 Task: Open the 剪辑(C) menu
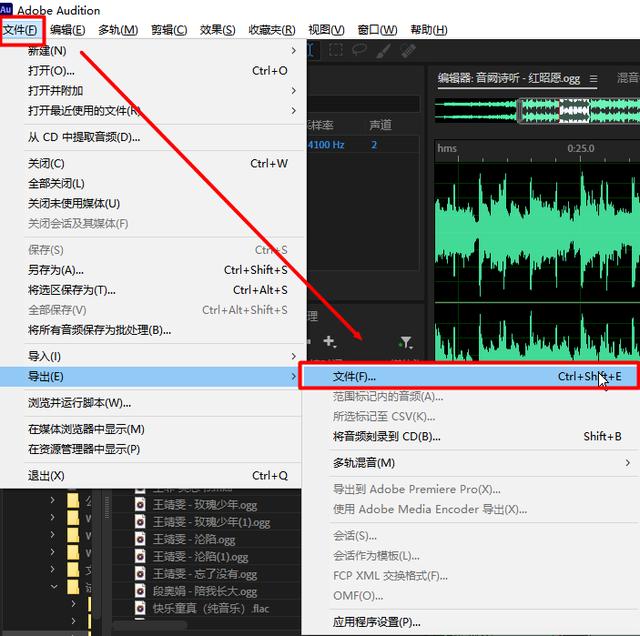click(169, 30)
